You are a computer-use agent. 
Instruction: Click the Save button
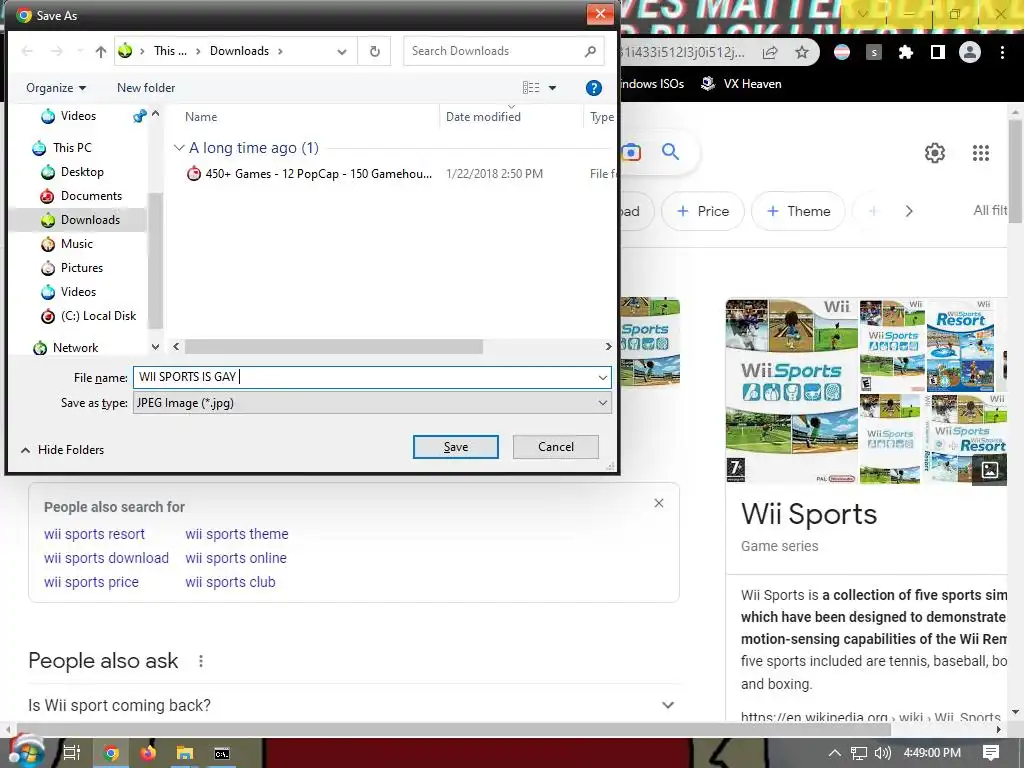[456, 447]
